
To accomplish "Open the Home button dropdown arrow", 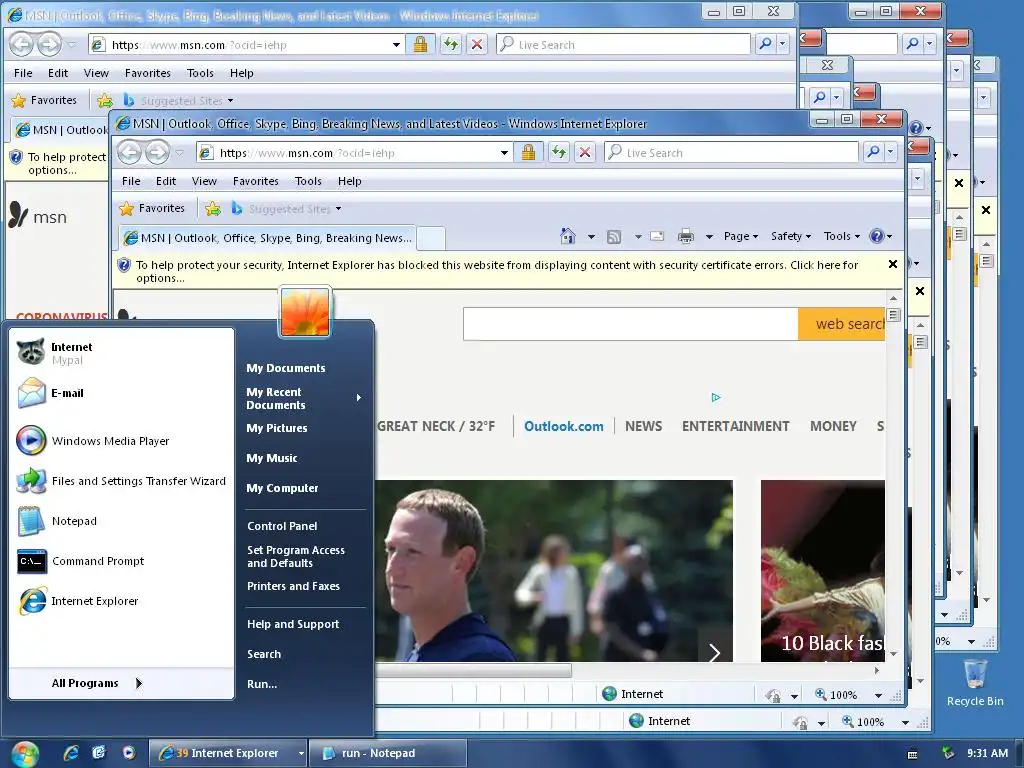I will click(591, 237).
